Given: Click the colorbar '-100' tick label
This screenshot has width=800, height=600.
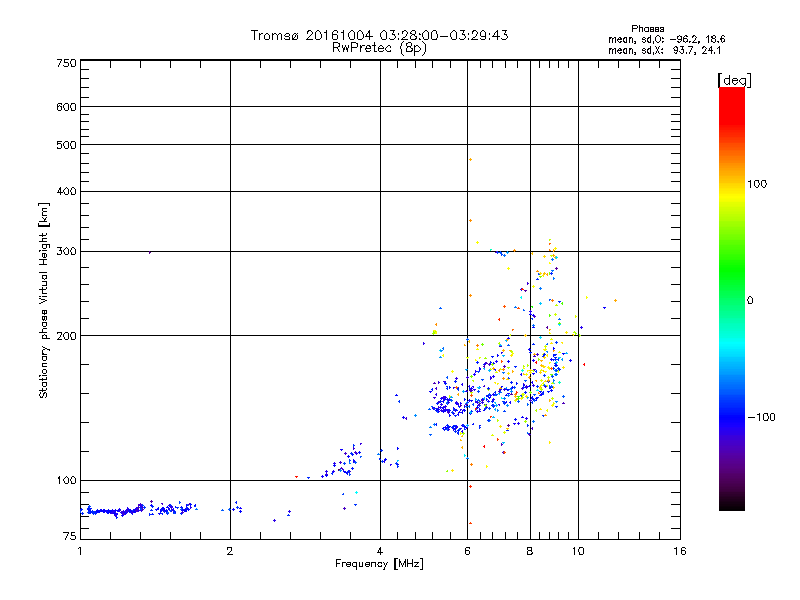Looking at the screenshot, I should point(761,417).
